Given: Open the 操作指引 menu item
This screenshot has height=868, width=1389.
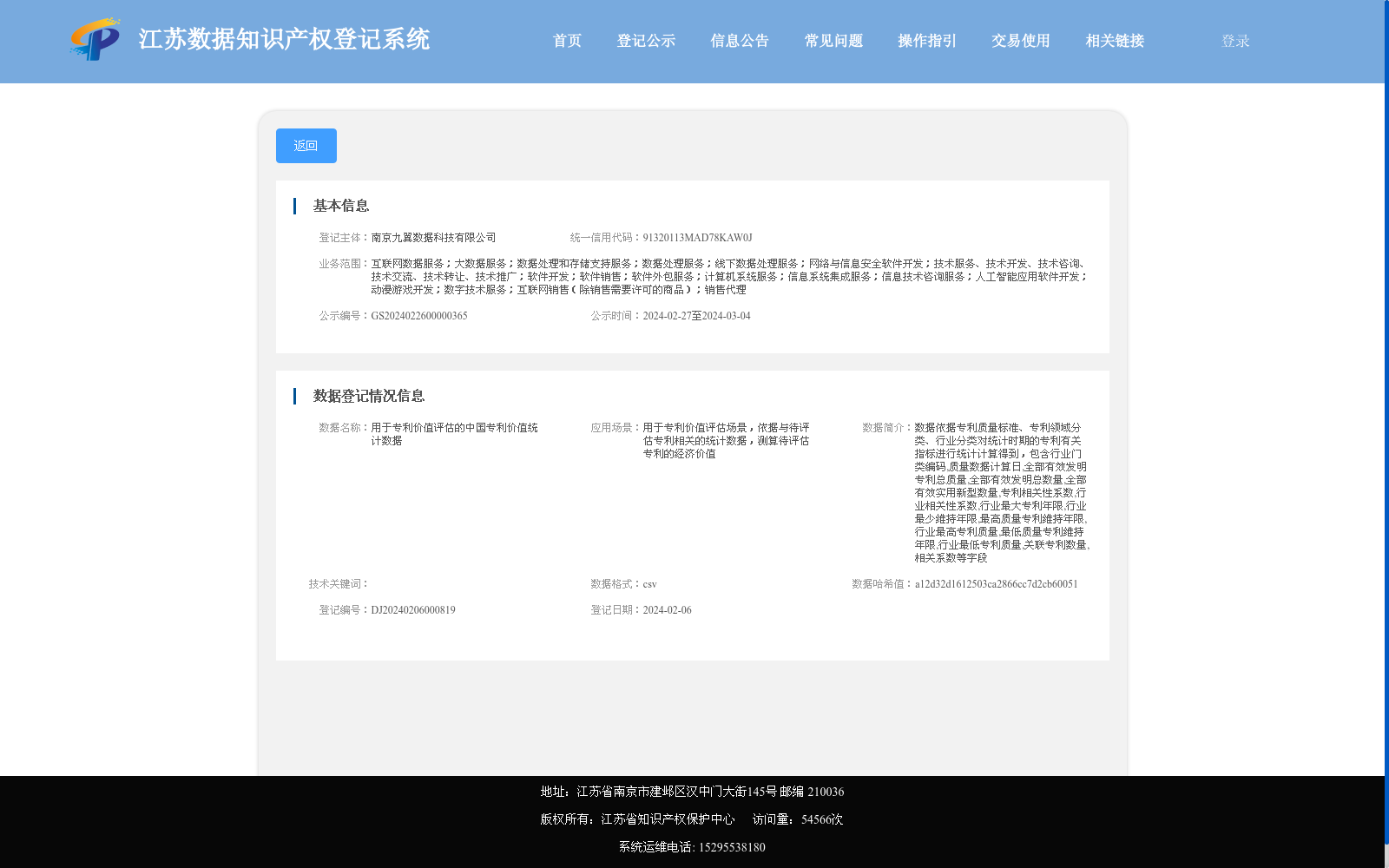Looking at the screenshot, I should tap(927, 41).
